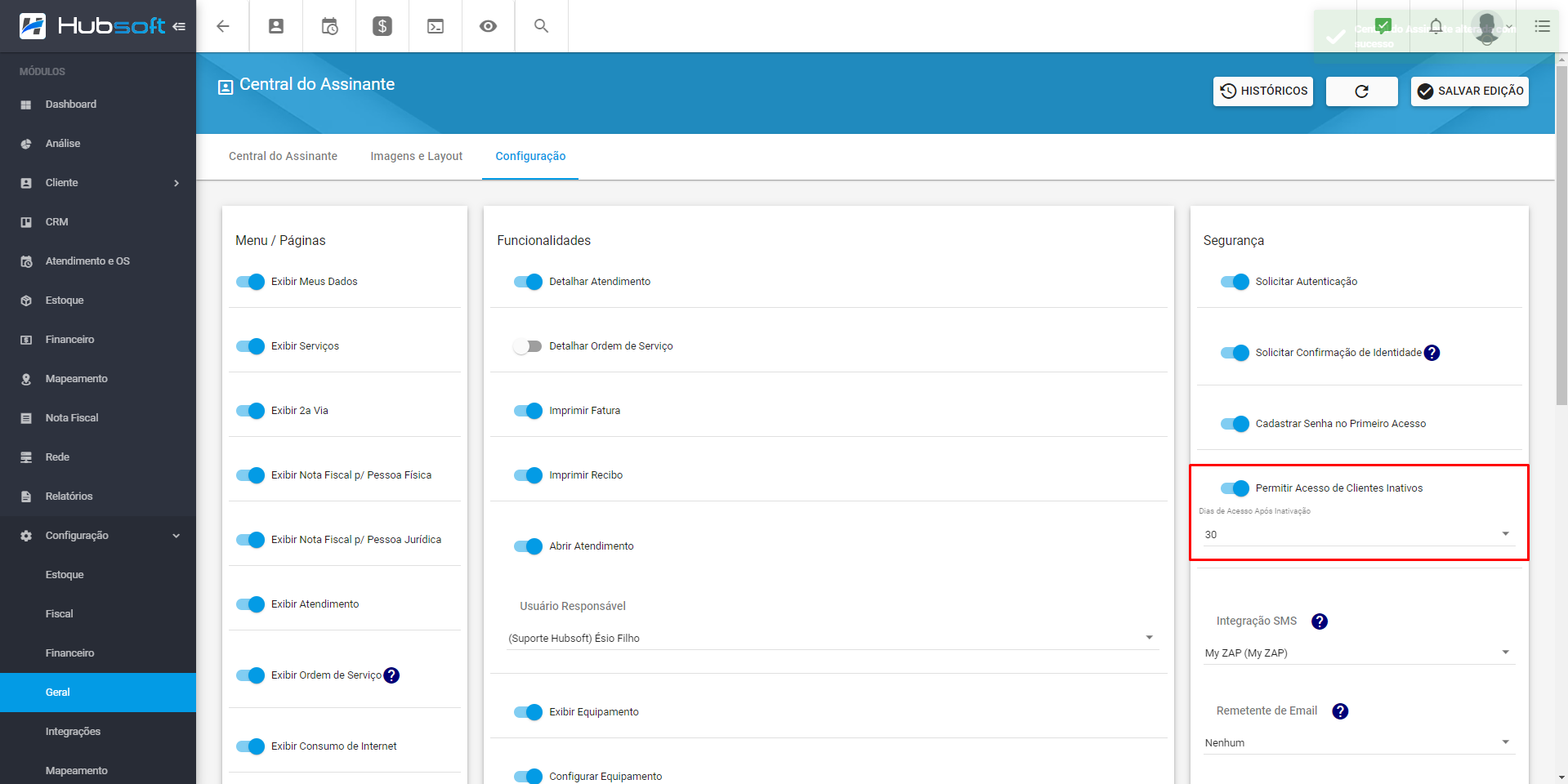Screen dimensions: 1568x784
Task: Toggle Exibir 2a Via switch
Action: tap(251, 411)
